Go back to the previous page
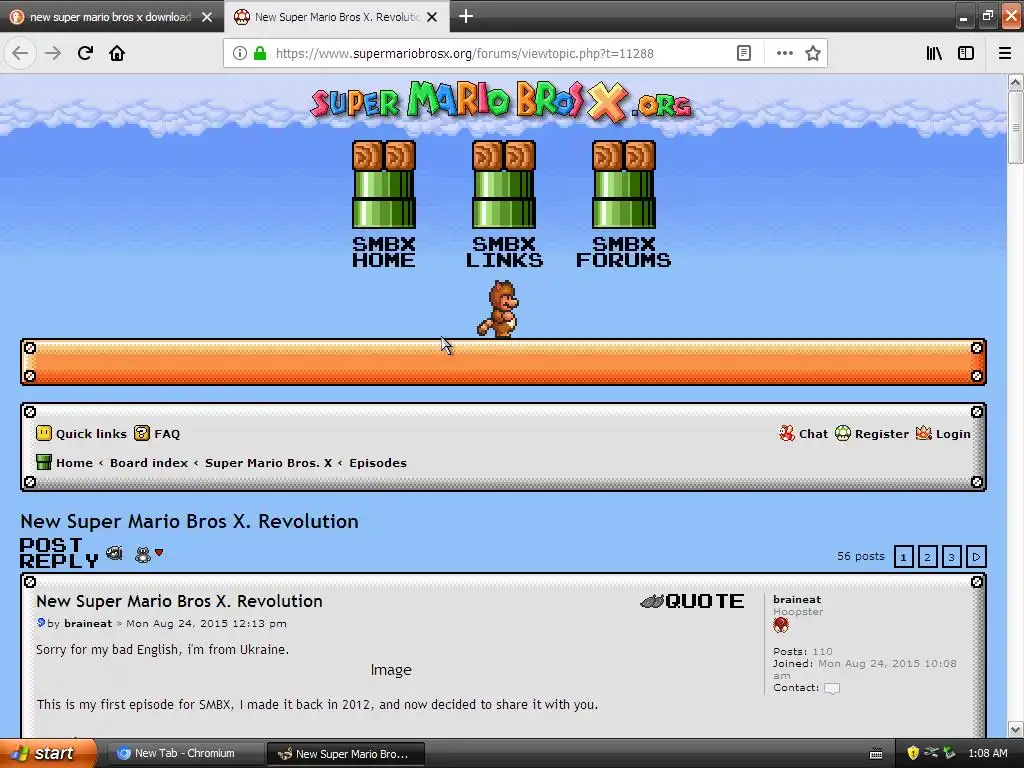 click(20, 53)
